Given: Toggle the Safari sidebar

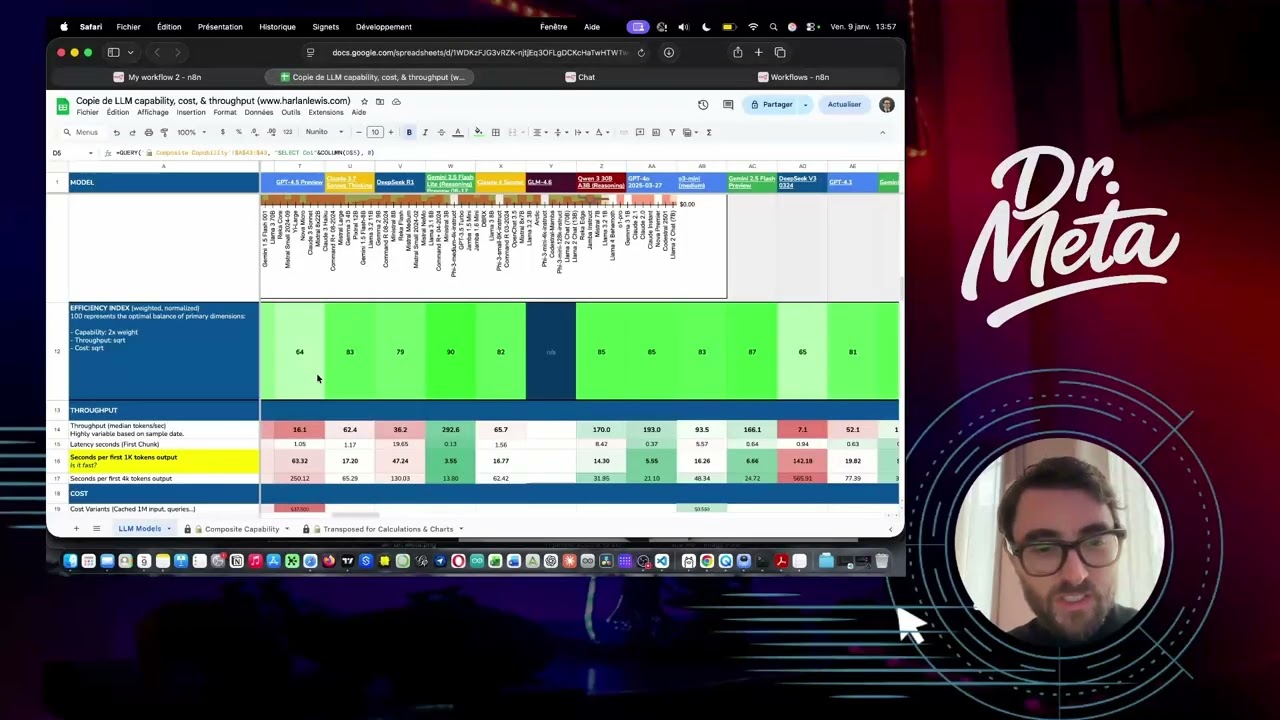Looking at the screenshot, I should pyautogui.click(x=113, y=52).
